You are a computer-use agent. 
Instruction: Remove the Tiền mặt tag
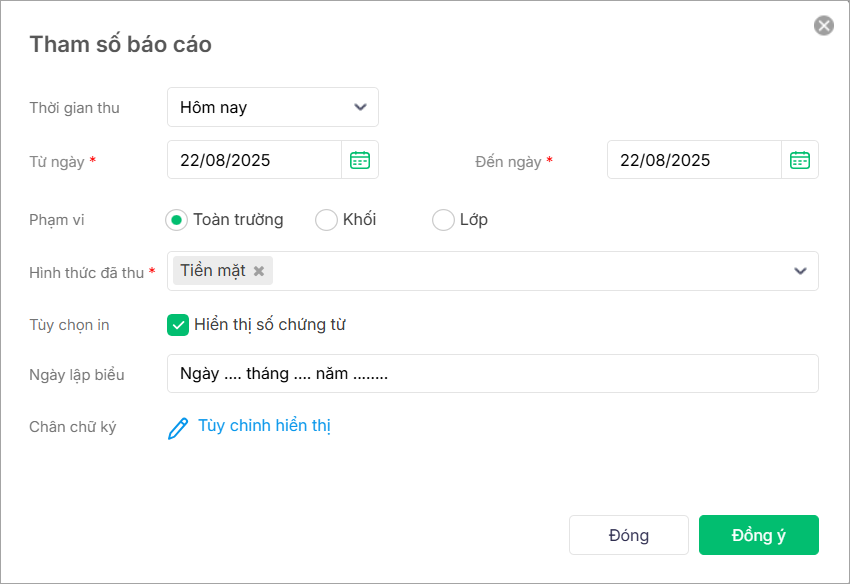(259, 271)
